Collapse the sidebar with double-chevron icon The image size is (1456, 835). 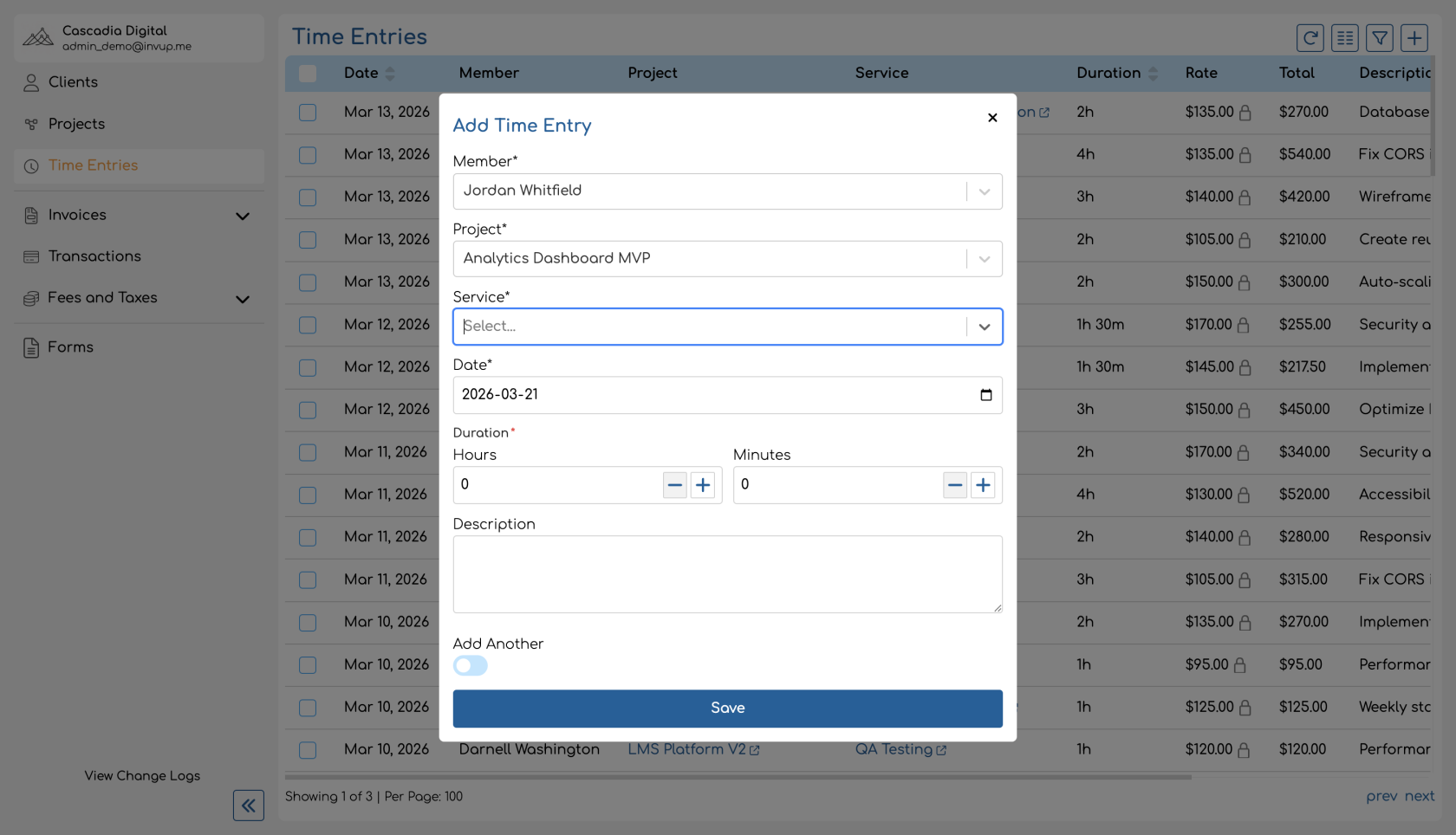(x=249, y=806)
